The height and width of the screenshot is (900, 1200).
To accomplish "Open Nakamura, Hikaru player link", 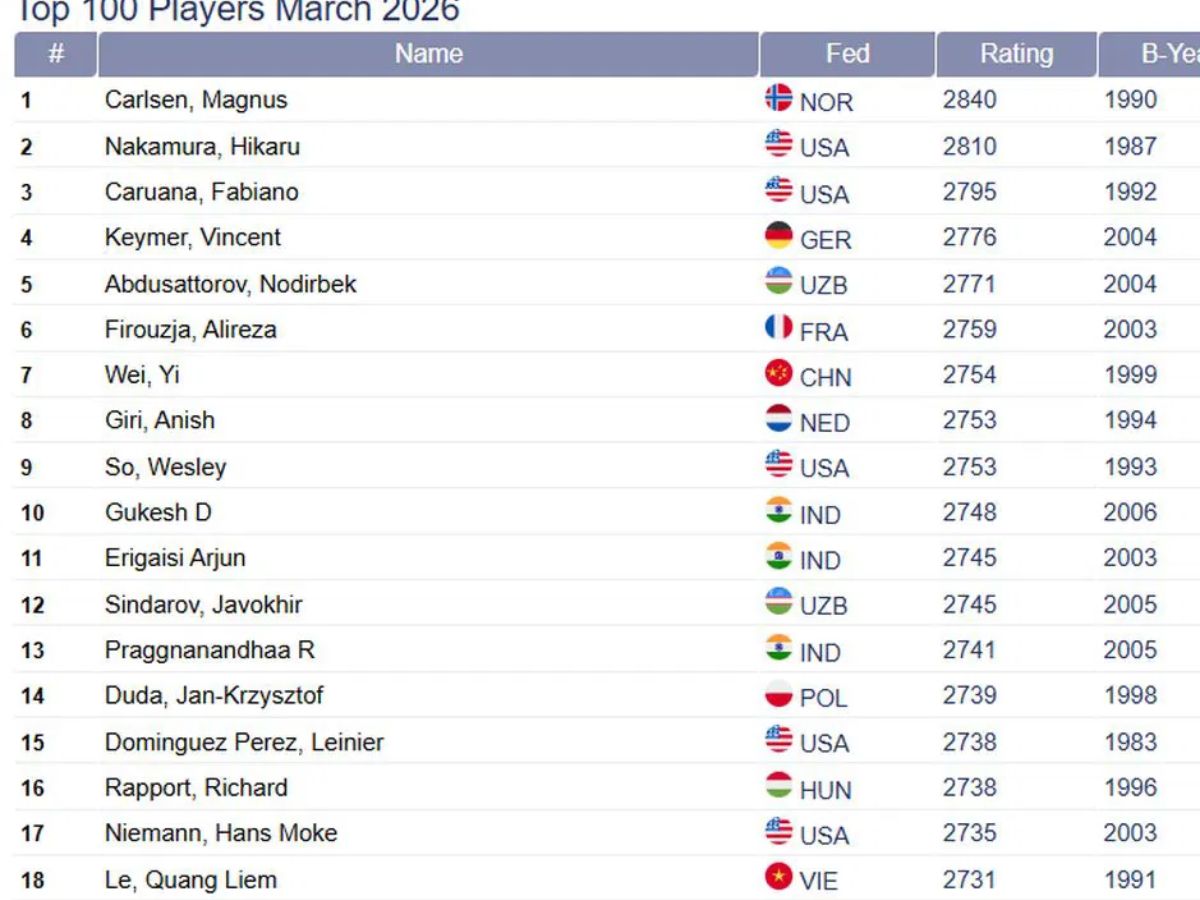I will pos(202,146).
